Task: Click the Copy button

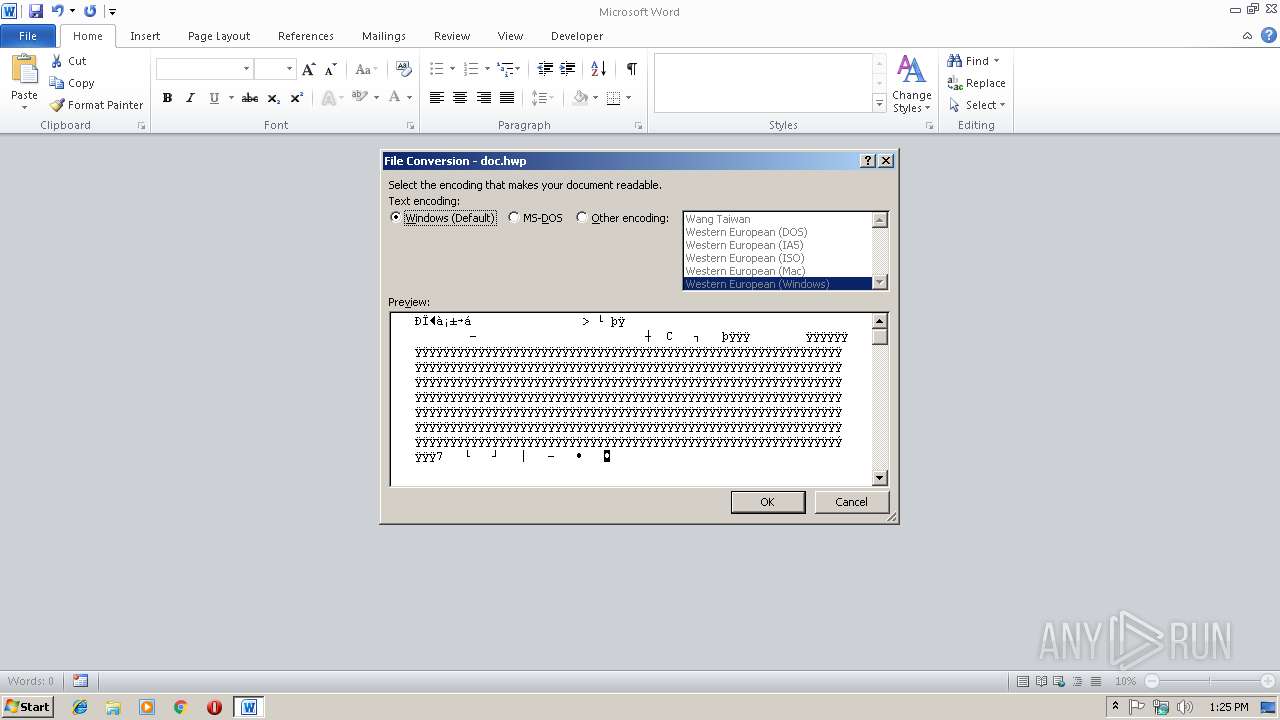Action: tap(72, 83)
